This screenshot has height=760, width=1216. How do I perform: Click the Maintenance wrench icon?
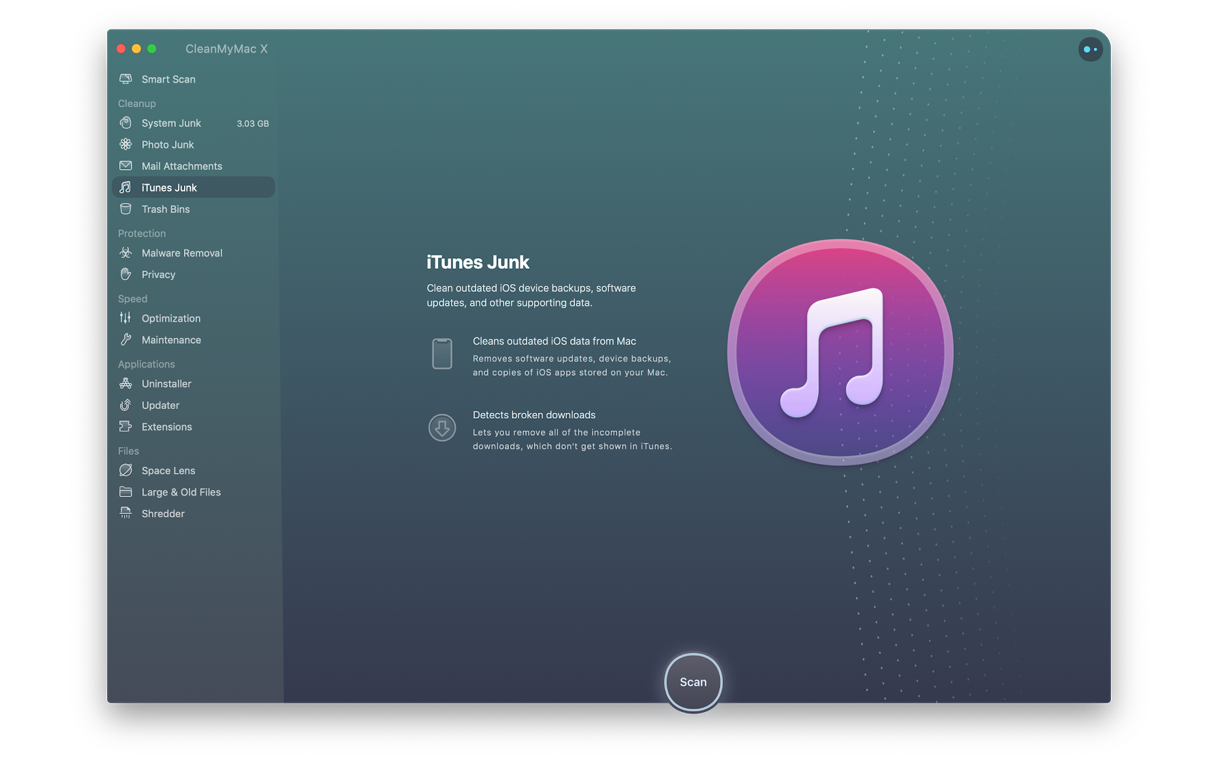[x=125, y=340]
